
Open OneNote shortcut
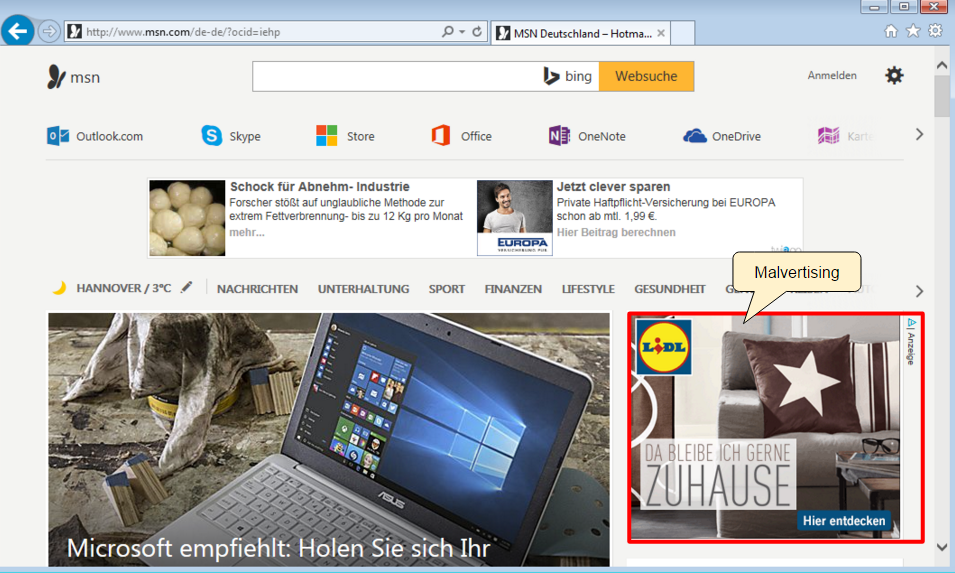[x=559, y=136]
